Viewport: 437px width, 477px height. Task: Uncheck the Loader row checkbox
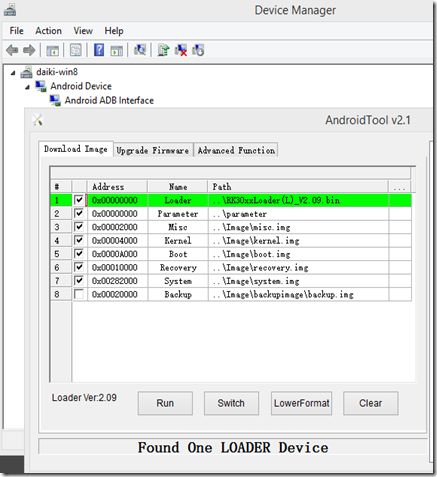point(79,200)
